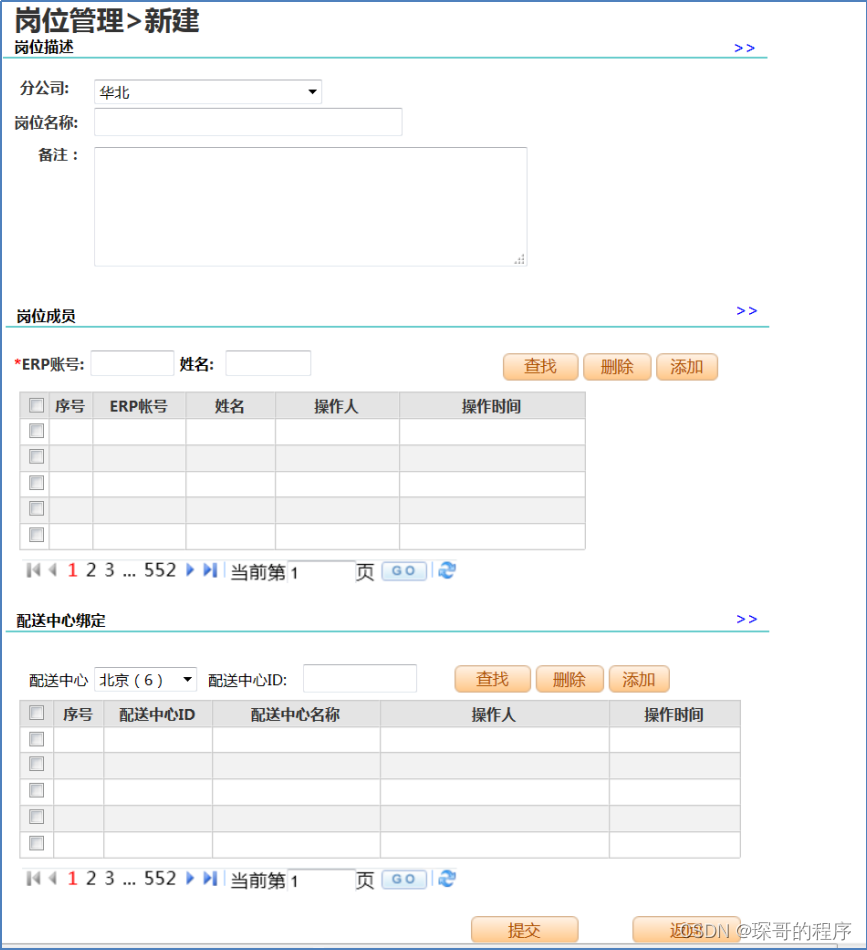This screenshot has width=867, height=950.
Task: Select page 552 in 岗位成员 pager
Action: click(160, 570)
